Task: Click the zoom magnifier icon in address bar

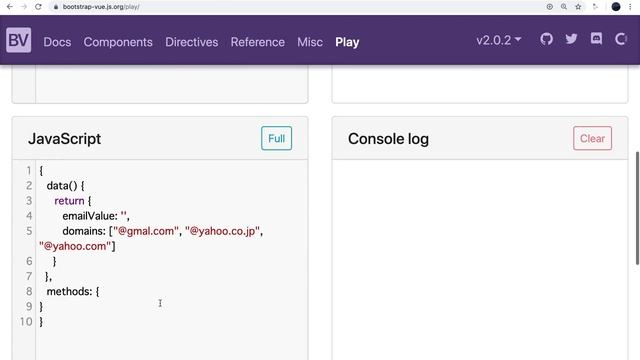Action: click(x=564, y=7)
